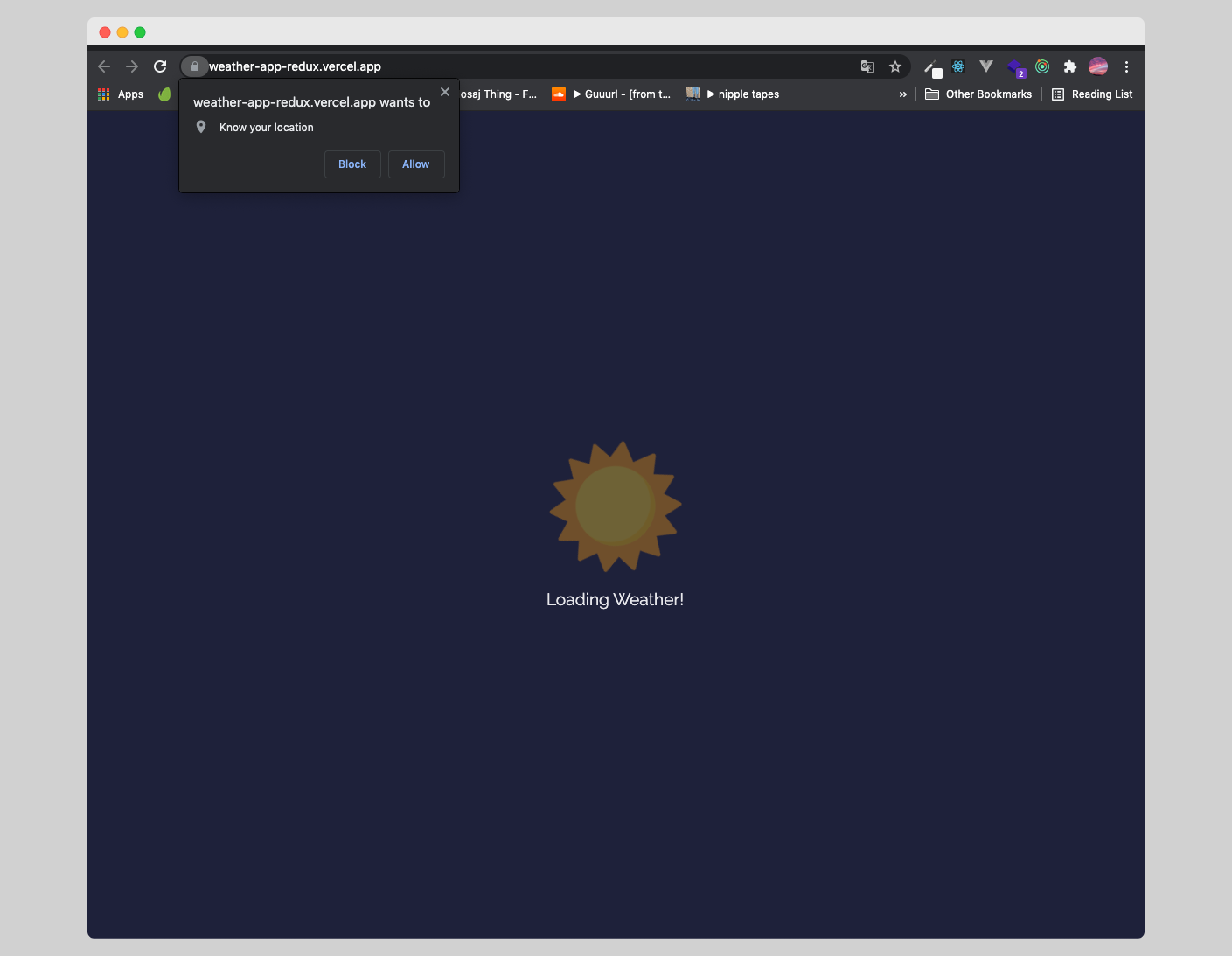Open the nipple tapes bookmark
The image size is (1232, 956).
pyautogui.click(x=732, y=94)
